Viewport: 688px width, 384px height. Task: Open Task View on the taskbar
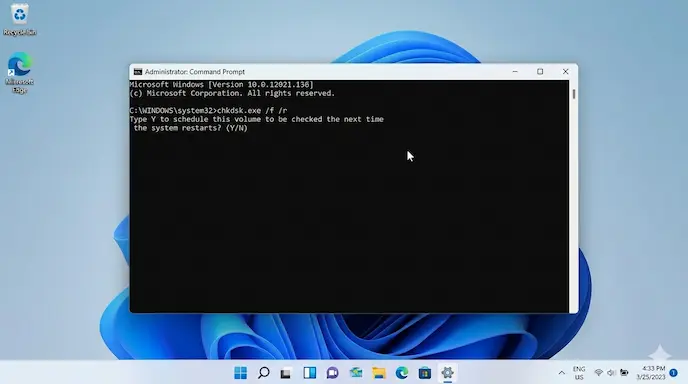286,373
